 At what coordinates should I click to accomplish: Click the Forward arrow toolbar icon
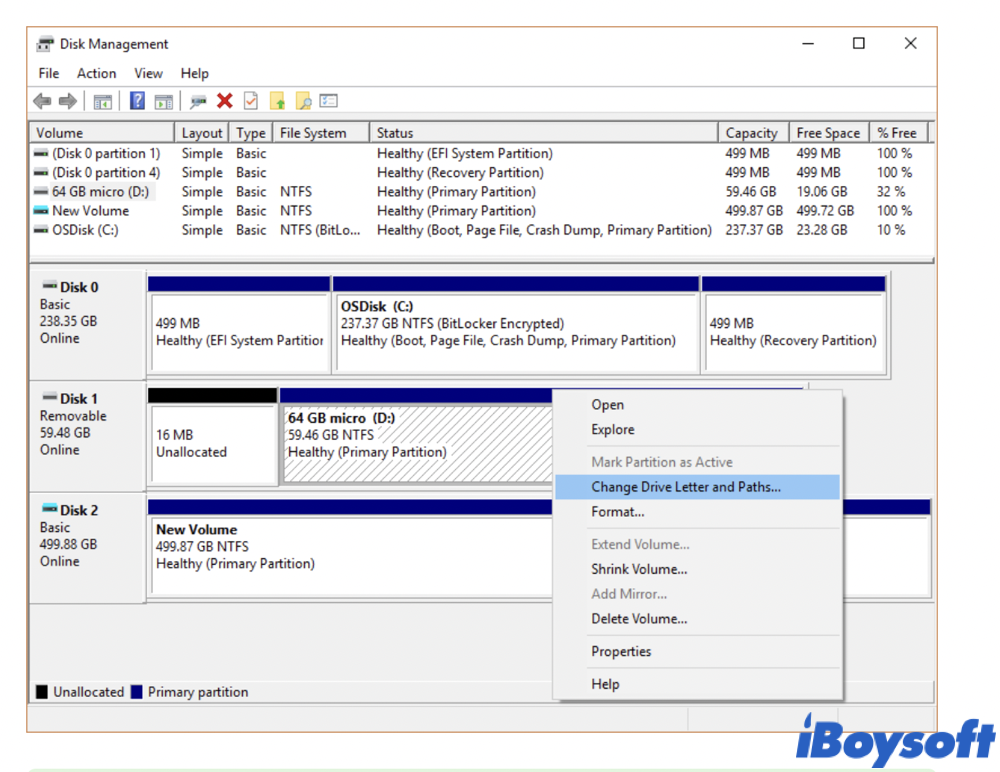point(67,101)
